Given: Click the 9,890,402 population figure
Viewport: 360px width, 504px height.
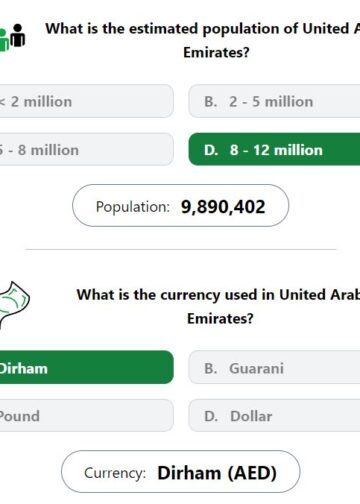Looking at the screenshot, I should click(x=223, y=207).
